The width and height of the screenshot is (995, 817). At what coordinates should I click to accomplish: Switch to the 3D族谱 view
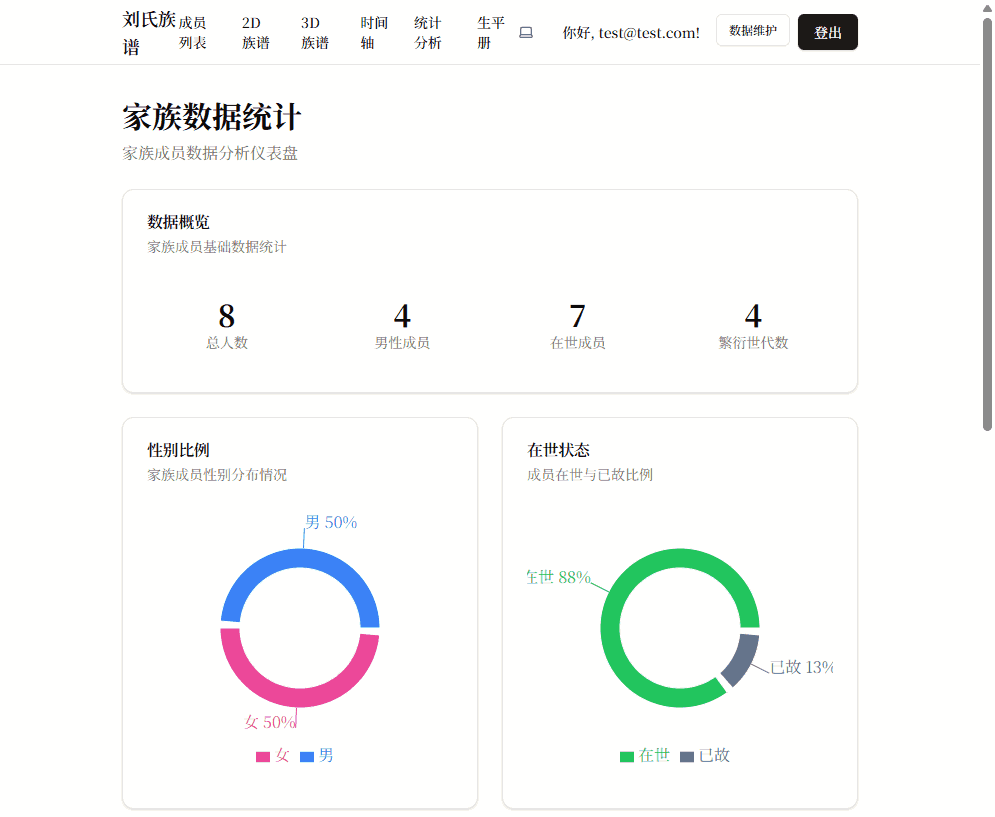315,33
